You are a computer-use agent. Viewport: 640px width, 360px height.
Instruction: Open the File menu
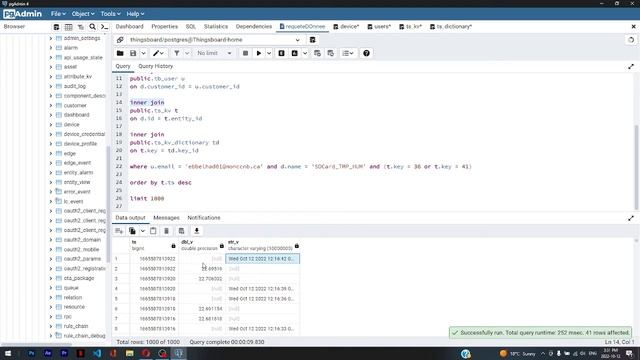coord(58,14)
